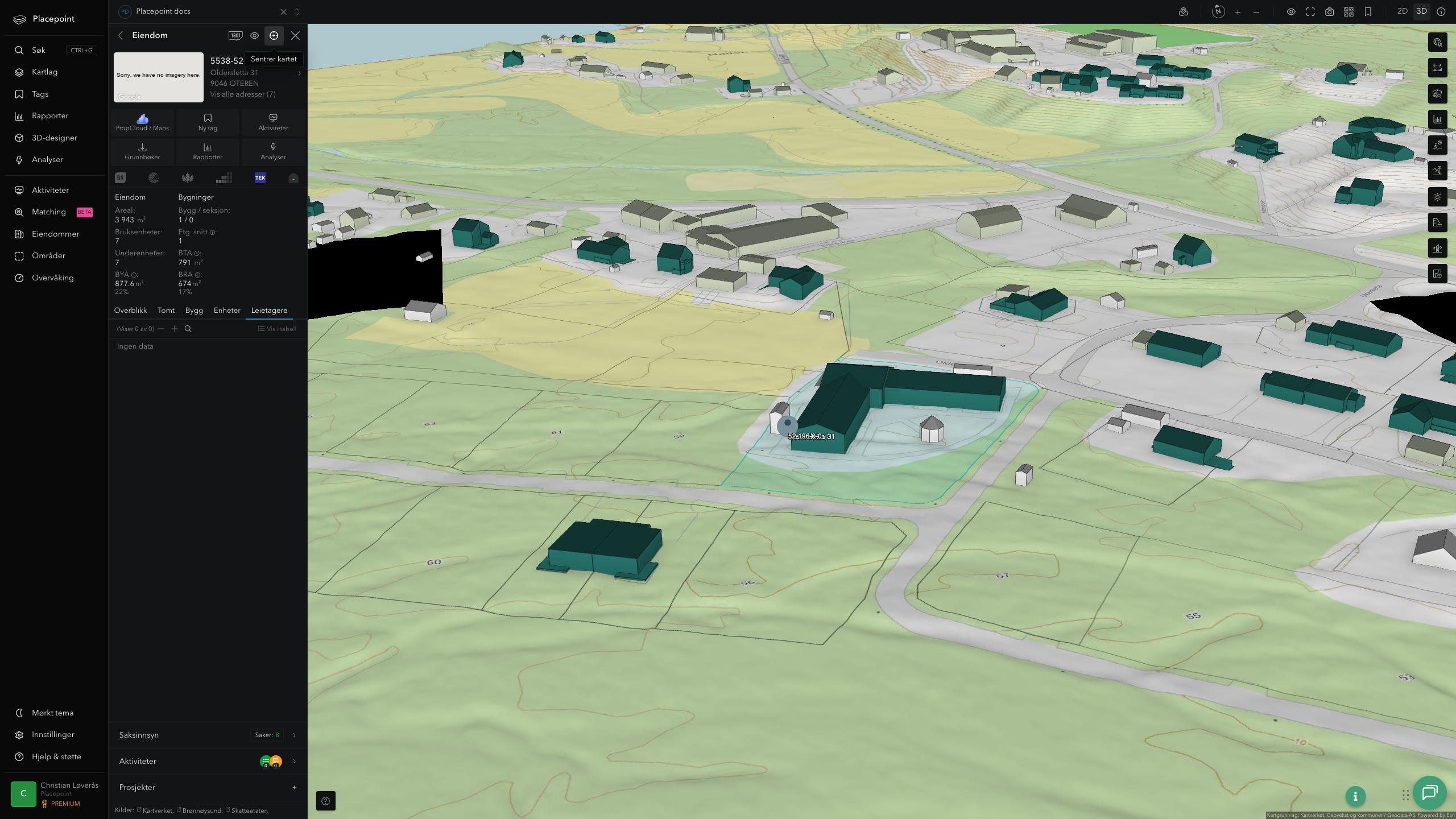The width and height of the screenshot is (1456, 819).
Task: Open the map info icon next to 3D
Action: click(x=1441, y=11)
